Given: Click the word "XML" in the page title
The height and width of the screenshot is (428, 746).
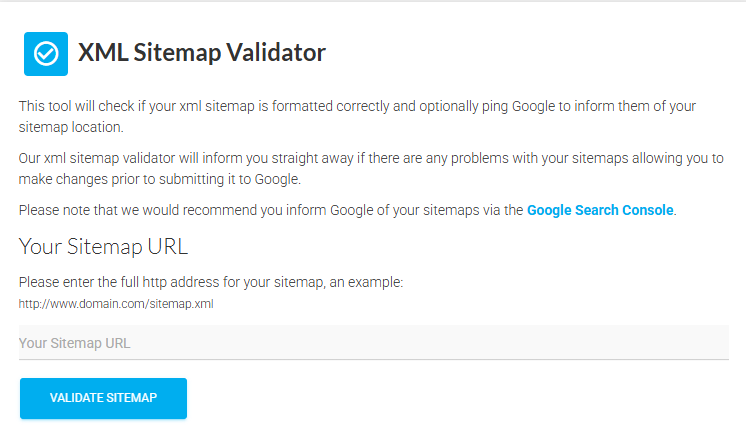Looking at the screenshot, I should [x=103, y=52].
